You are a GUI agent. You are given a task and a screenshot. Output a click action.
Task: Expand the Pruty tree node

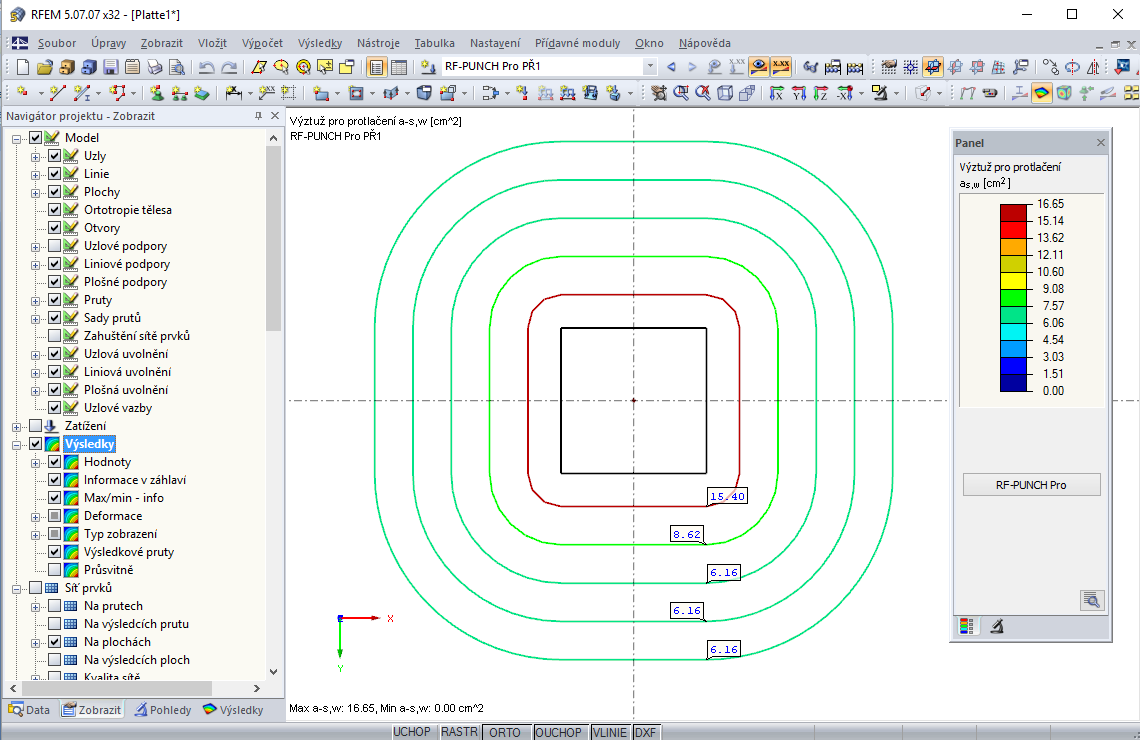click(36, 300)
